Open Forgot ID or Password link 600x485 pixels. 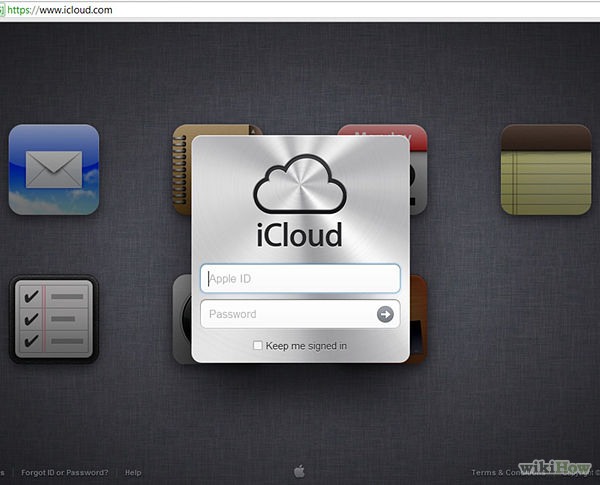click(x=65, y=472)
